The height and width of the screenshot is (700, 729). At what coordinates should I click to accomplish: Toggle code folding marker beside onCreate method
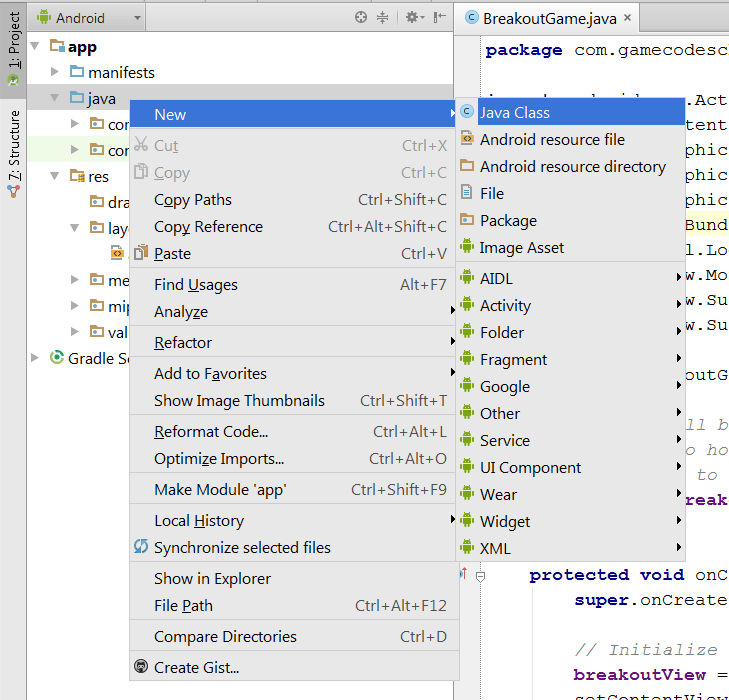(480, 577)
